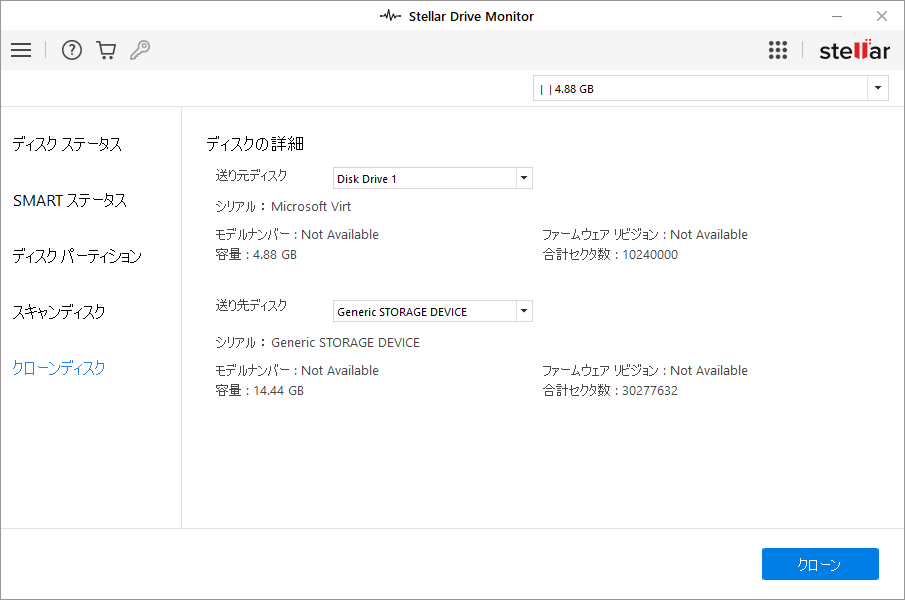Close the Stellar Drive Monitor window
905x600 pixels.
pos(881,16)
